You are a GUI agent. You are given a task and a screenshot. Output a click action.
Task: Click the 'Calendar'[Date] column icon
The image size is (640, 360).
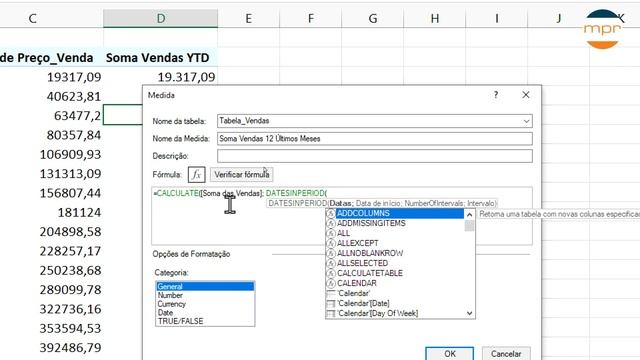(x=331, y=304)
